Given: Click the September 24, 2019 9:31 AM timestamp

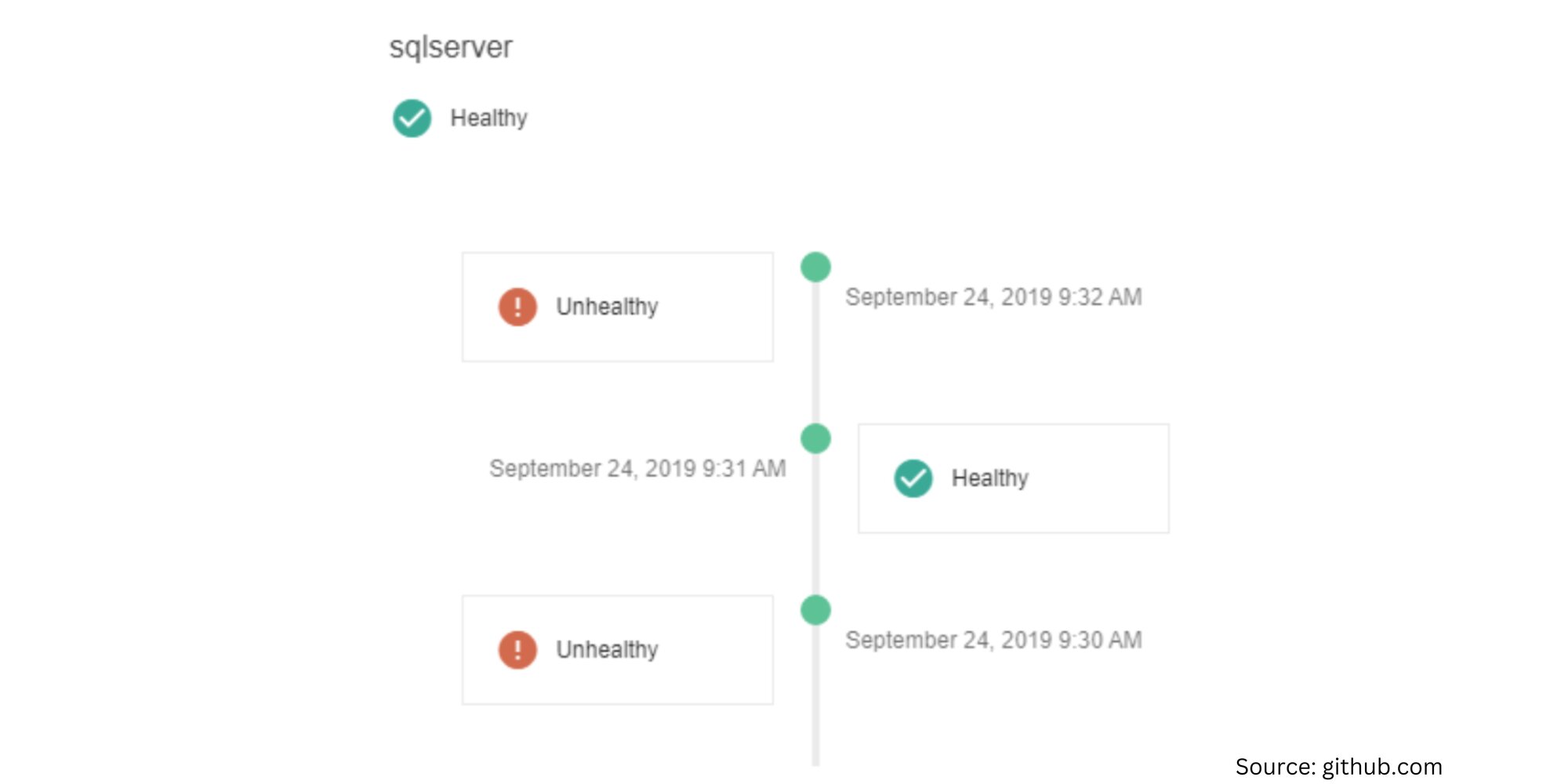Looking at the screenshot, I should point(637,468).
